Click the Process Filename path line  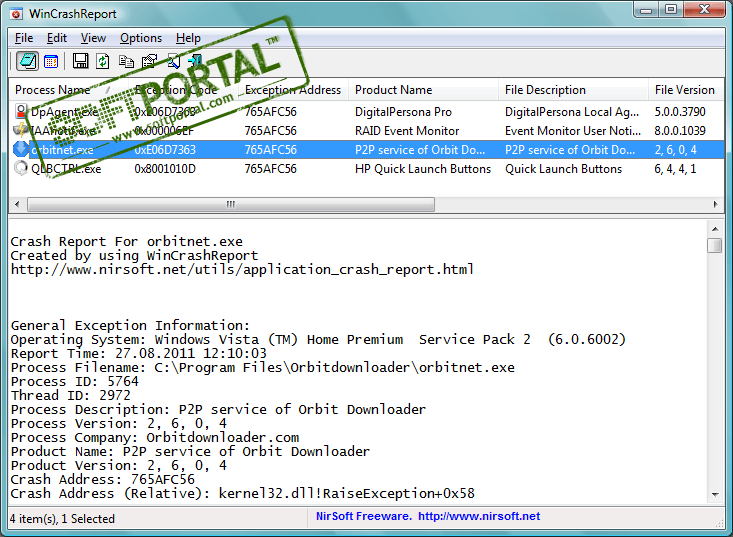click(x=263, y=367)
